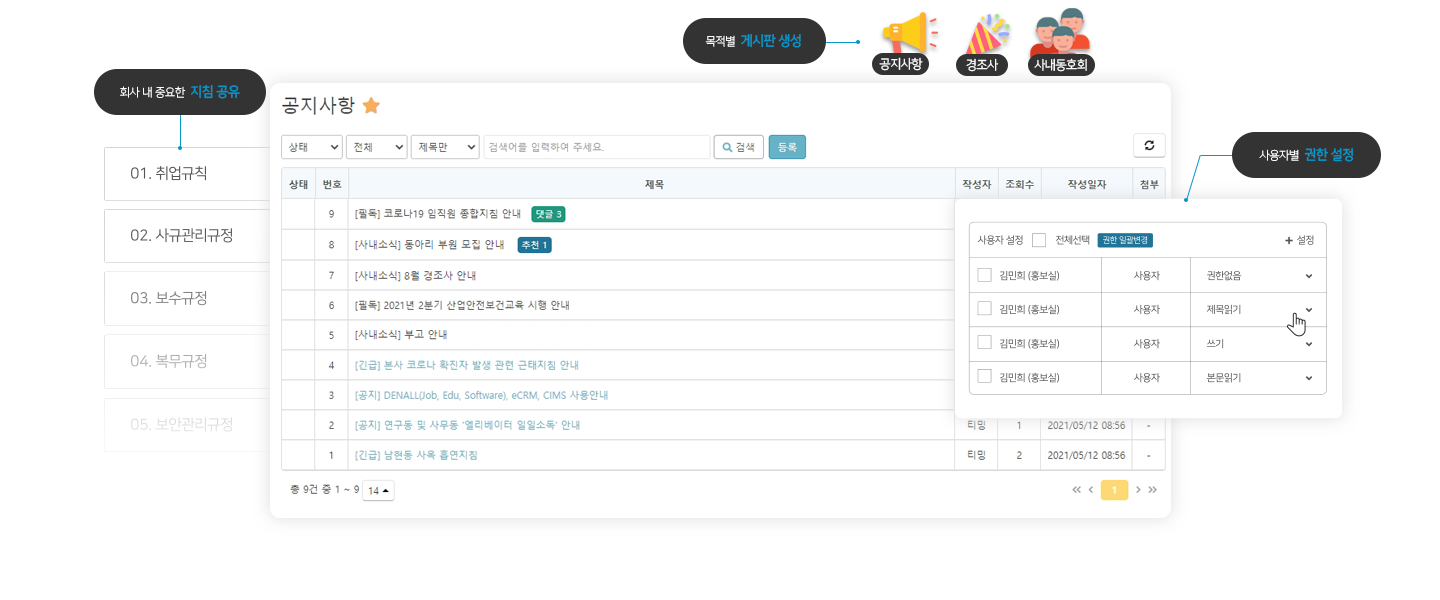Click the 등록 register button
The width and height of the screenshot is (1440, 600).
[787, 147]
